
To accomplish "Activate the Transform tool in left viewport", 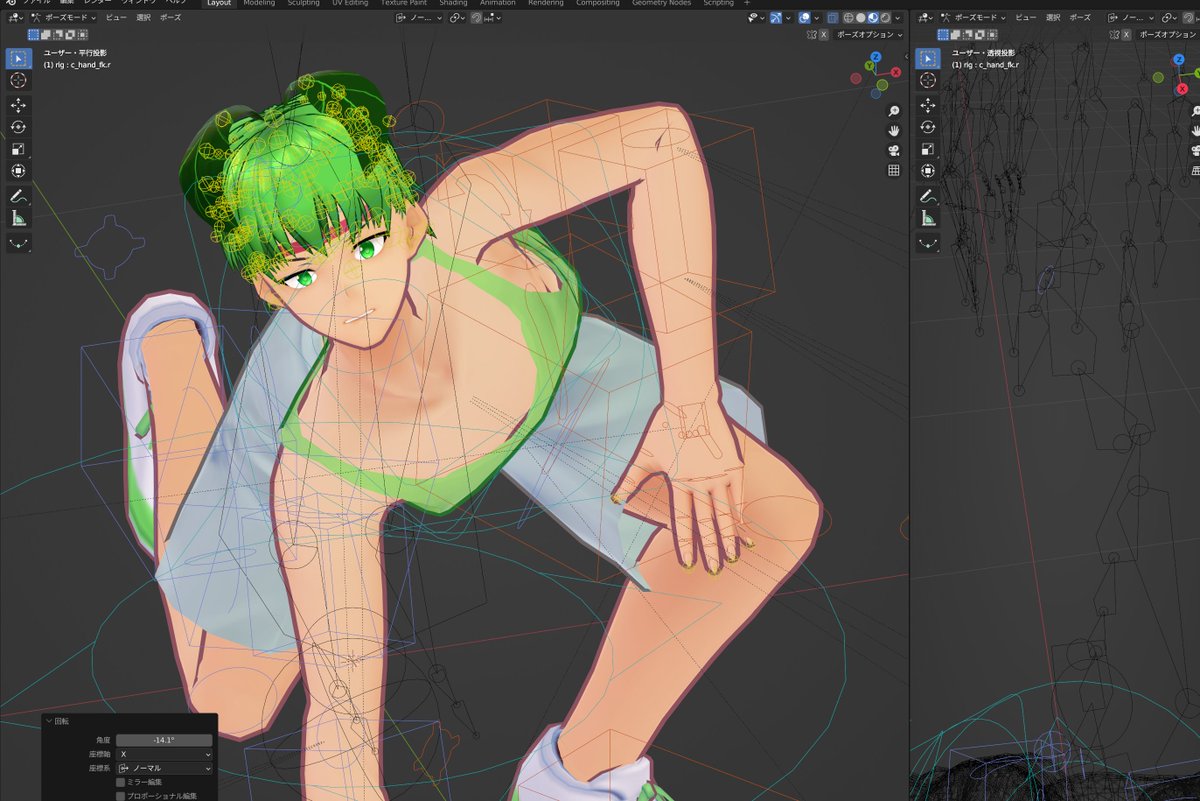I will point(18,171).
